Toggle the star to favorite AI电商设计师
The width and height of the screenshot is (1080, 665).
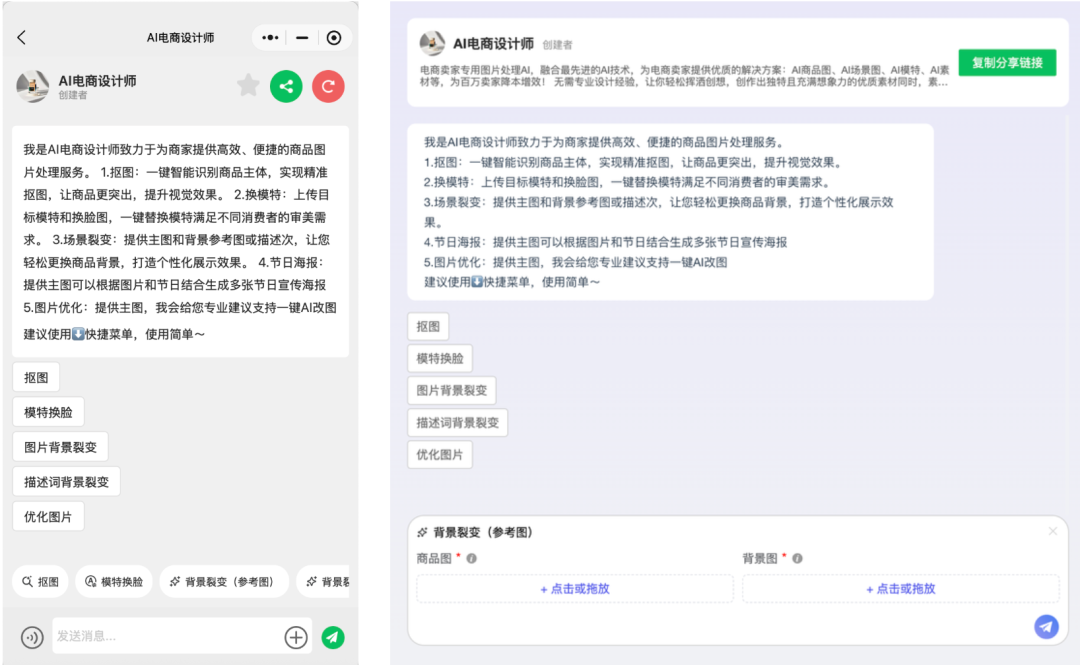point(247,87)
